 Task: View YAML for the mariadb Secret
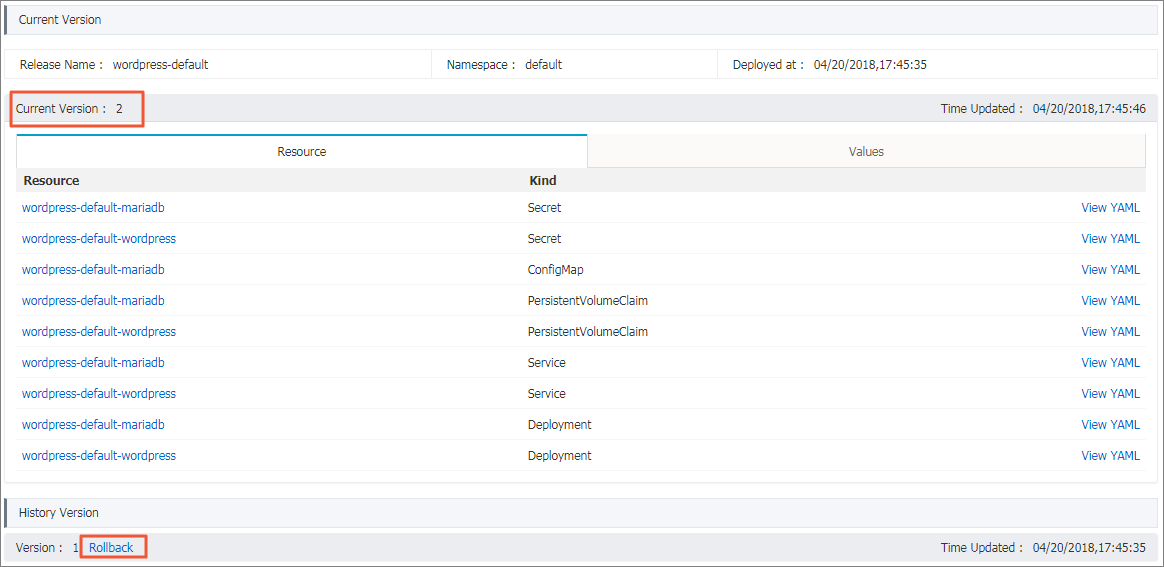click(x=1110, y=208)
